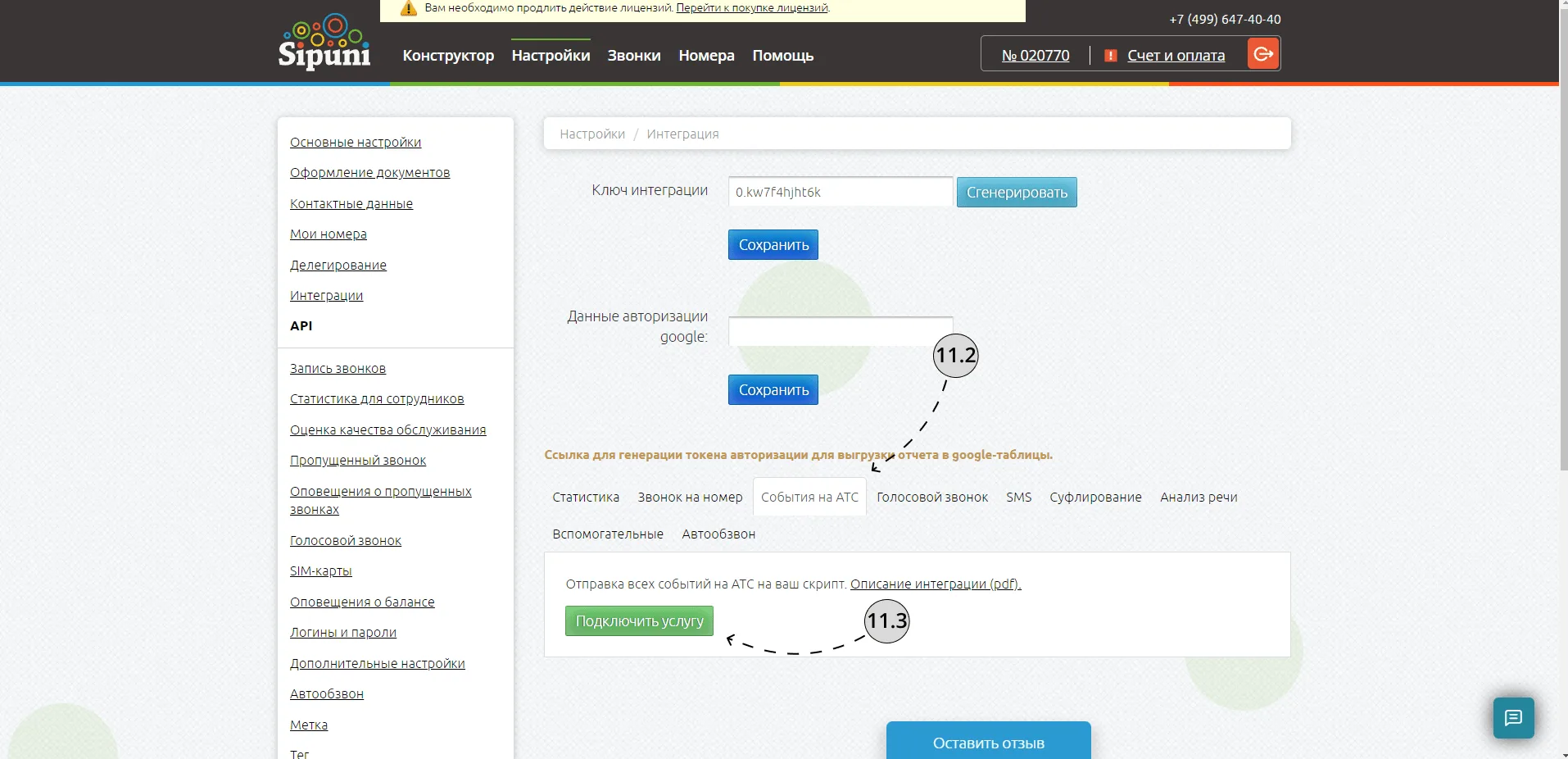Switch to the Анализ речи tab
The width and height of the screenshot is (1568, 759).
(1199, 497)
